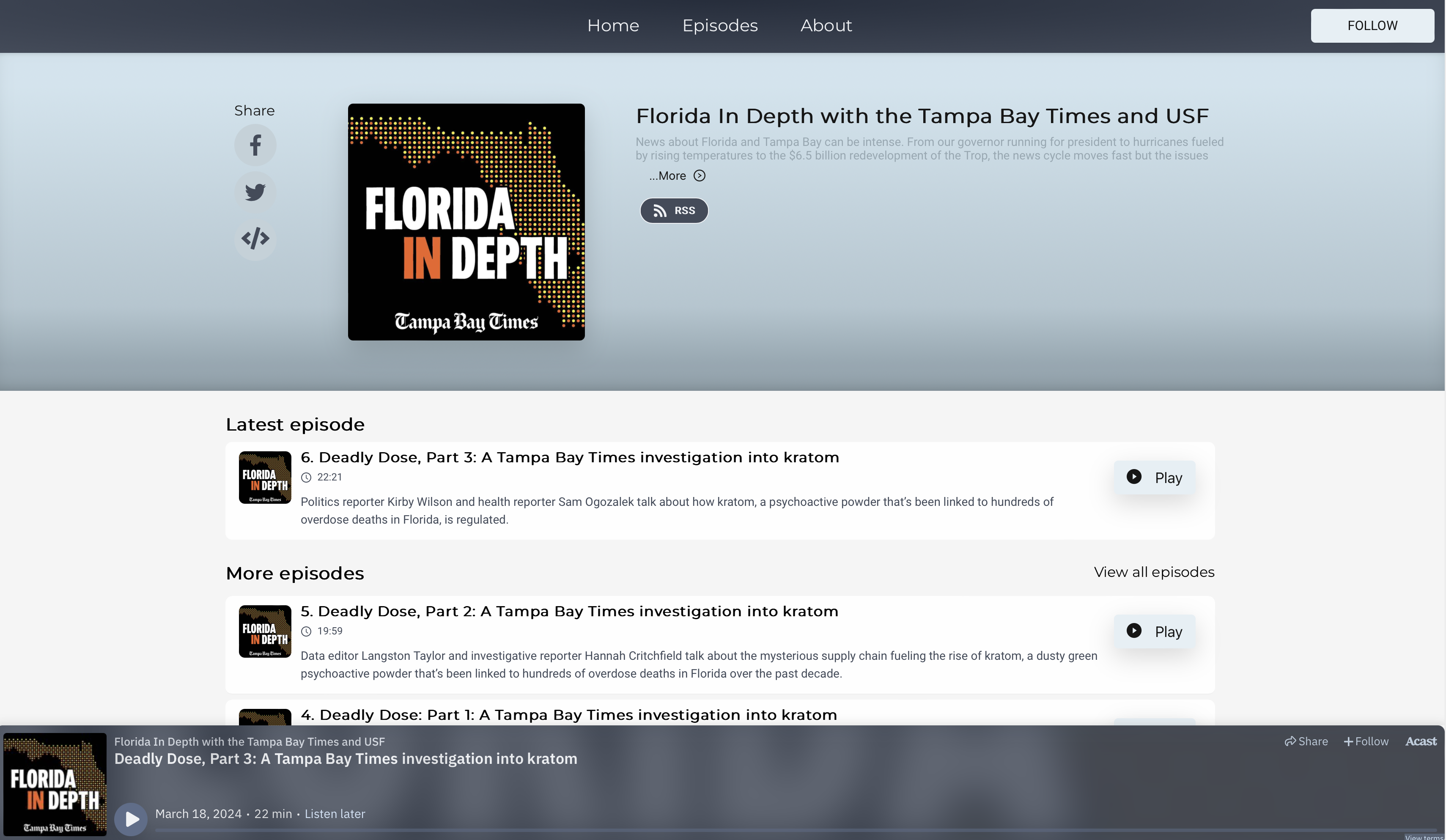Click Share arrow in bottom player bar
Image resolution: width=1446 pixels, height=840 pixels.
point(1306,741)
